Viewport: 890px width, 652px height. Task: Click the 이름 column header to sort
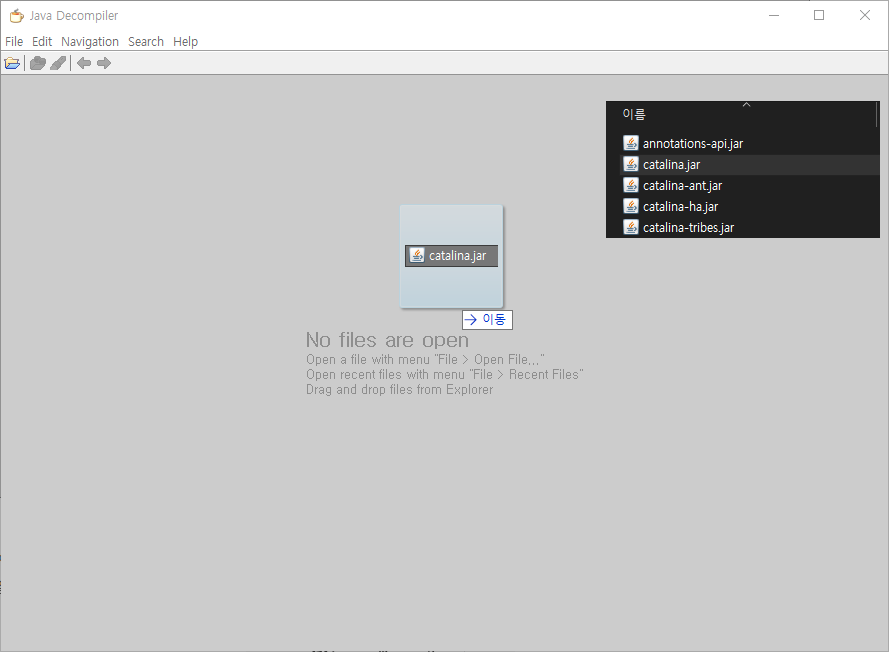[634, 113]
